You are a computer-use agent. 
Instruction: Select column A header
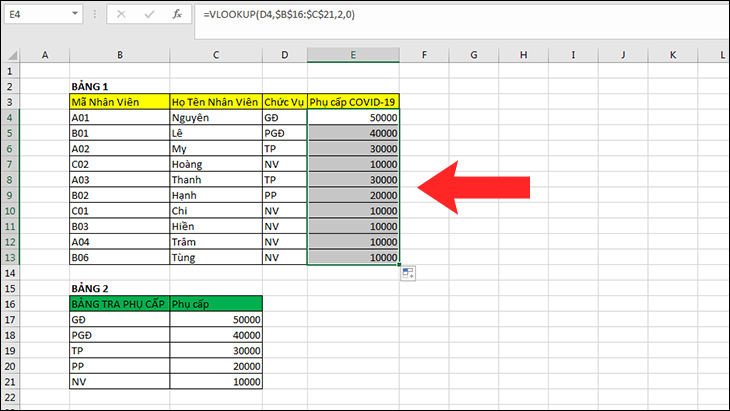point(45,55)
